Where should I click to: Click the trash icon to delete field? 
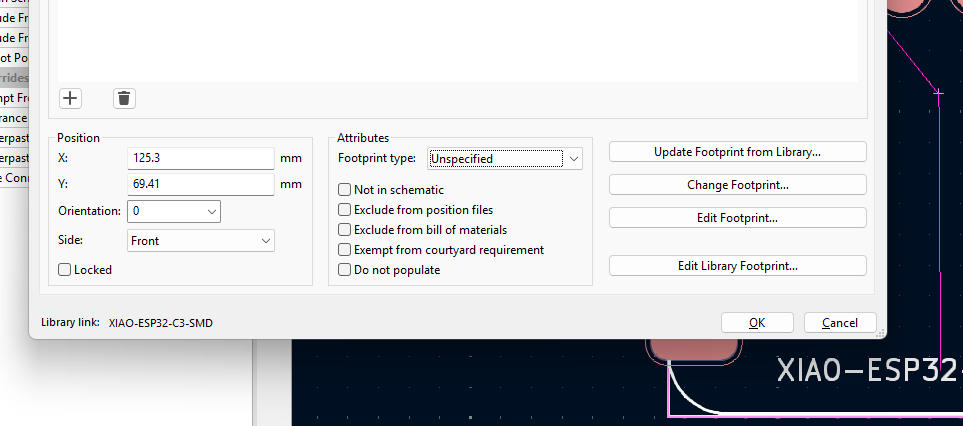click(x=124, y=98)
